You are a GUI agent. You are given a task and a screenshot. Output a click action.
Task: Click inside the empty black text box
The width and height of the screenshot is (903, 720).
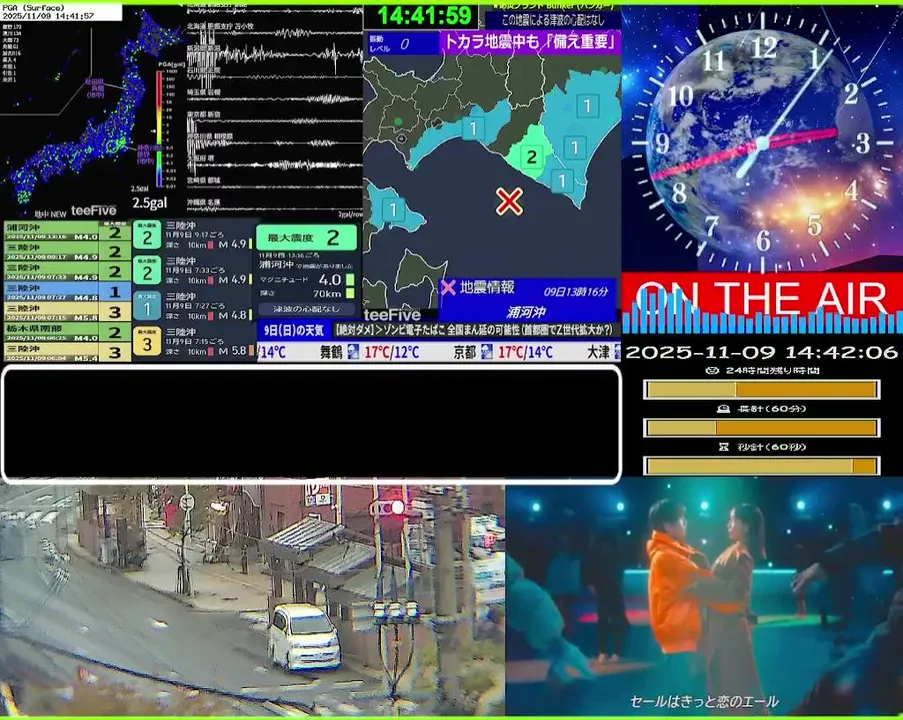click(x=312, y=423)
